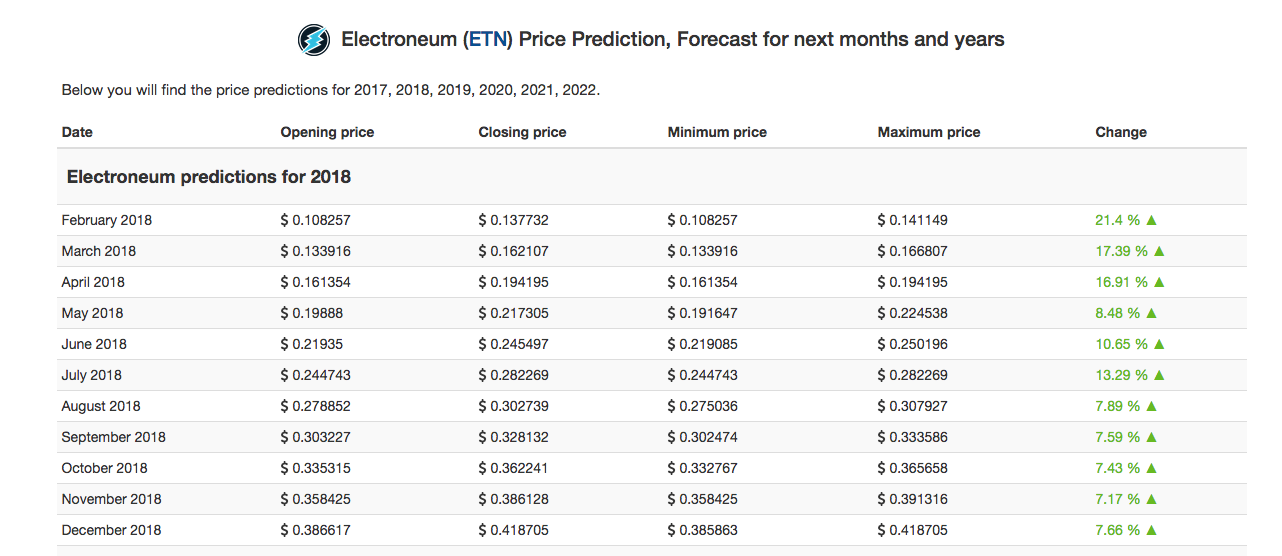The width and height of the screenshot is (1282, 556).
Task: Click the up triangle for August 2018
Action: tap(1151, 406)
